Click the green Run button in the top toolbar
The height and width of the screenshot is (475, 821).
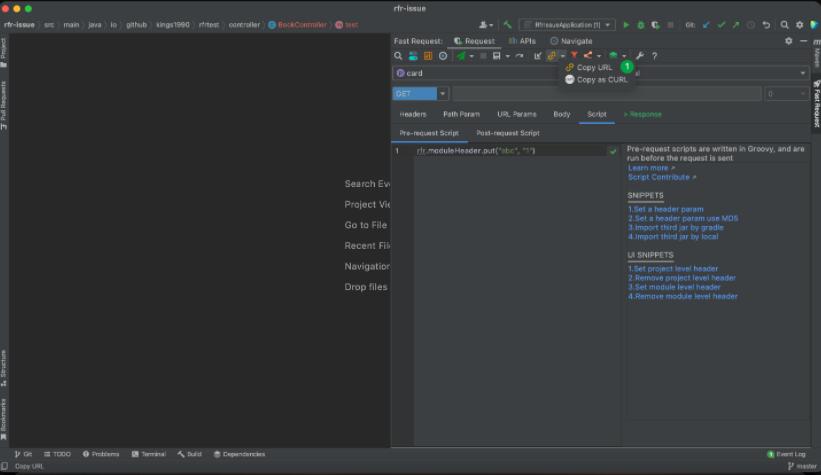626,24
